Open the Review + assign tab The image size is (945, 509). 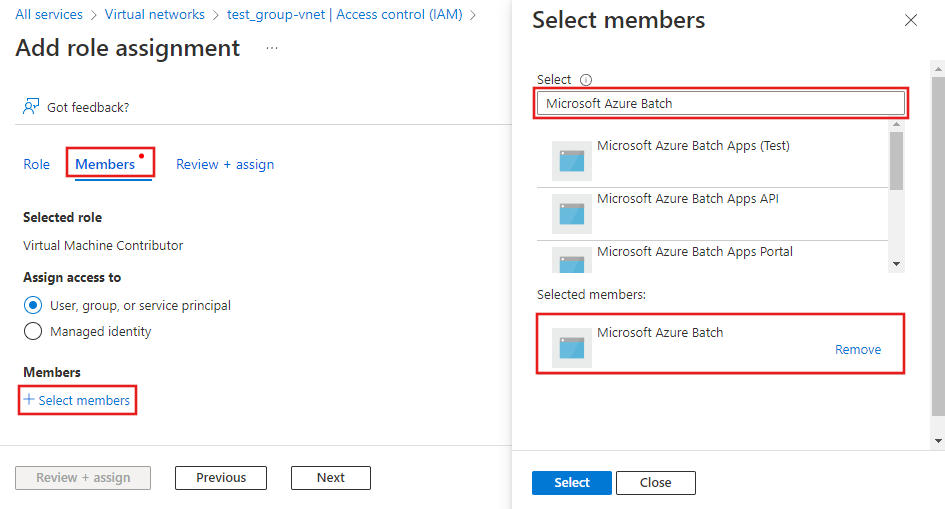pyautogui.click(x=225, y=164)
